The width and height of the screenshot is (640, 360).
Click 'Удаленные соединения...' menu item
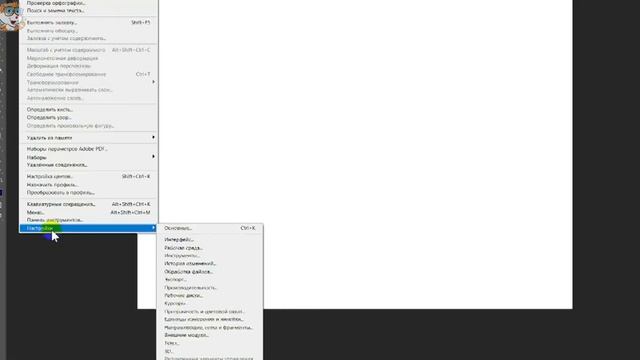pos(88,165)
